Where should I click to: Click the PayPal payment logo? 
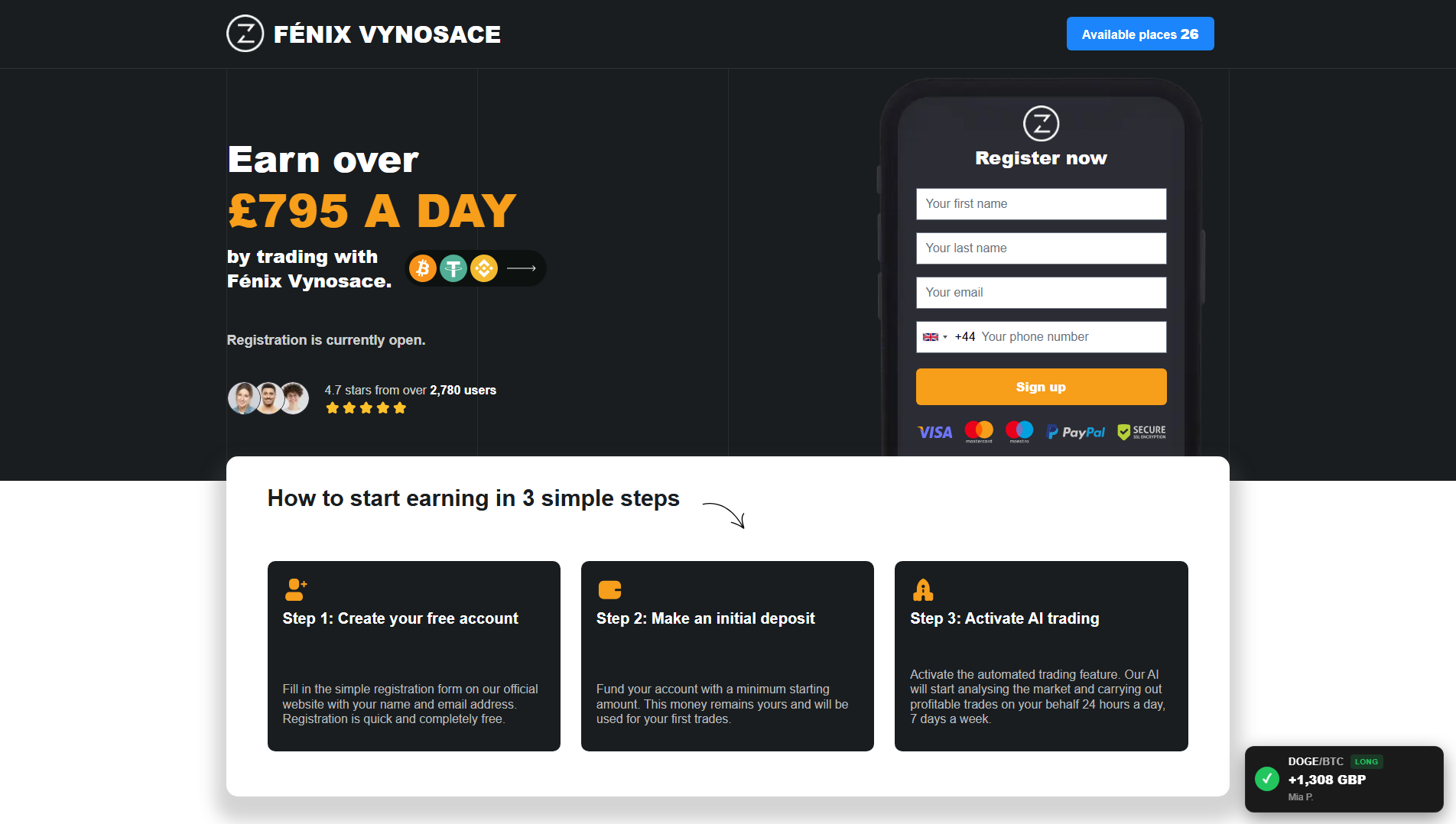[x=1075, y=433]
